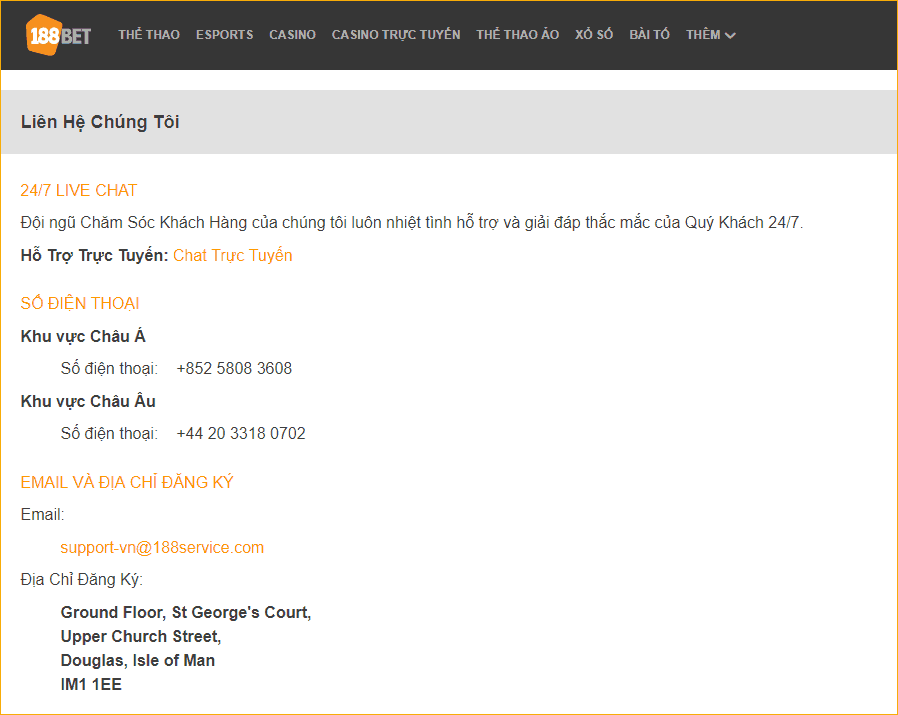
Task: Click the Khu vực Châu Âu label
Action: coord(88,400)
